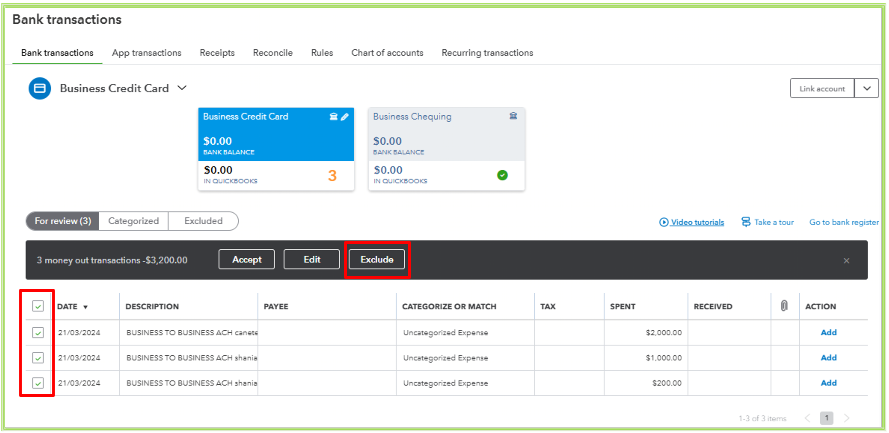
Task: Click the pencil edit icon on Business Credit Card tile
Action: coord(345,117)
